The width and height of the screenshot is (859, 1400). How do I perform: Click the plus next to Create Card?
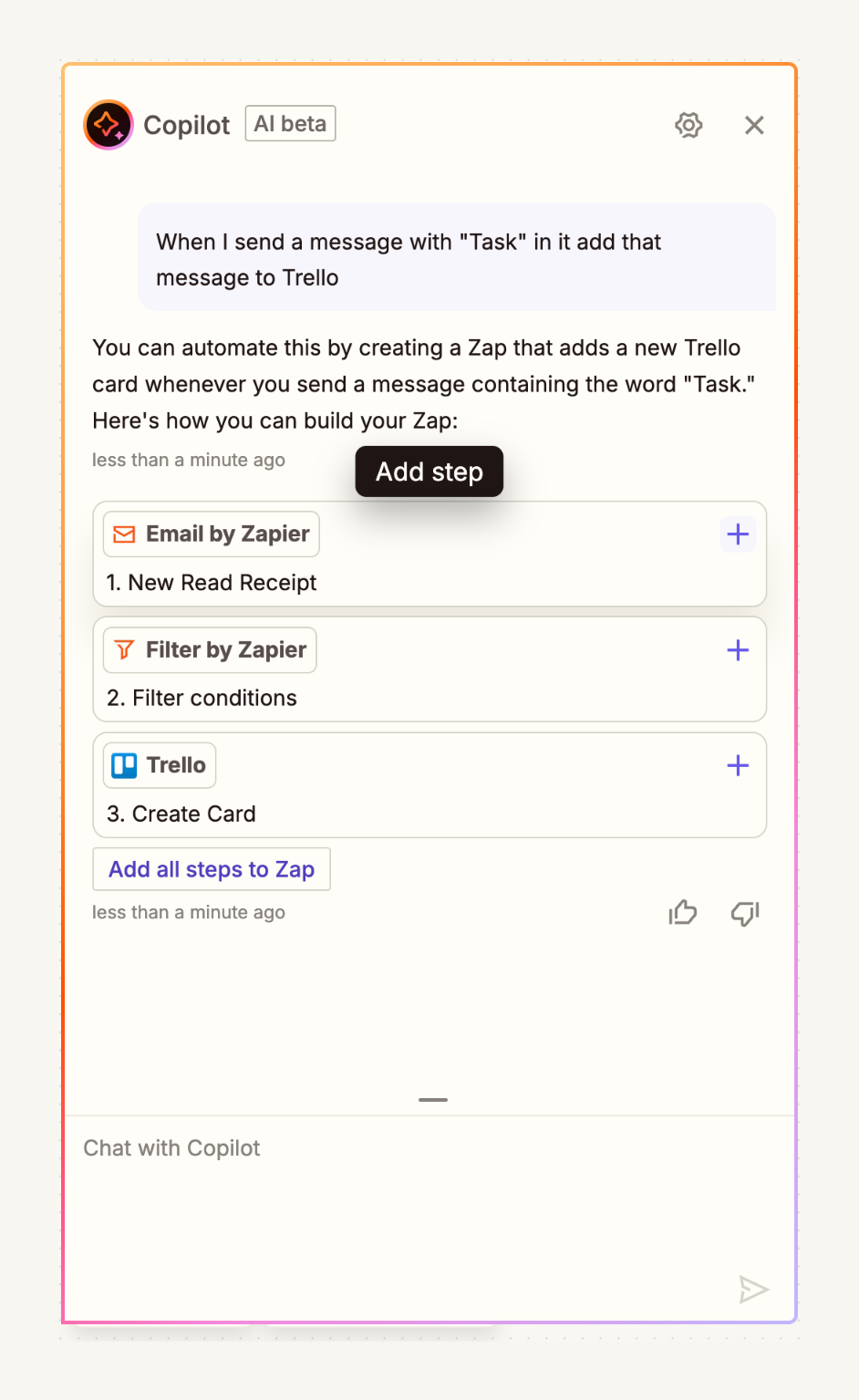(x=737, y=765)
